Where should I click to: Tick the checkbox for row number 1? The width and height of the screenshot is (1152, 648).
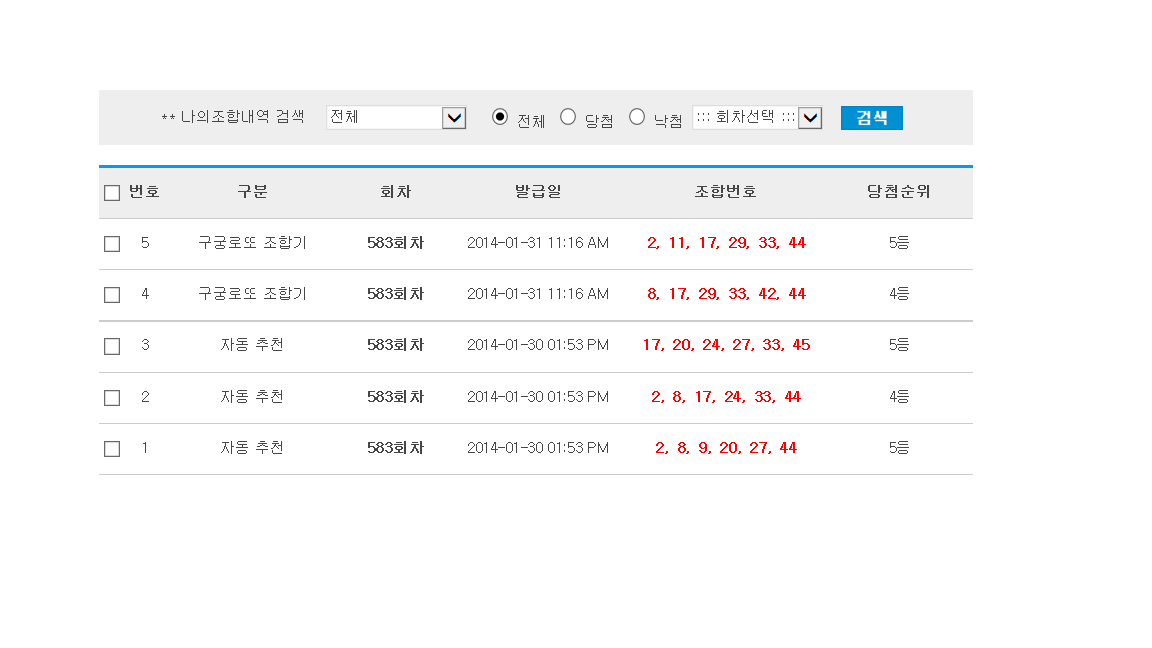(x=112, y=448)
